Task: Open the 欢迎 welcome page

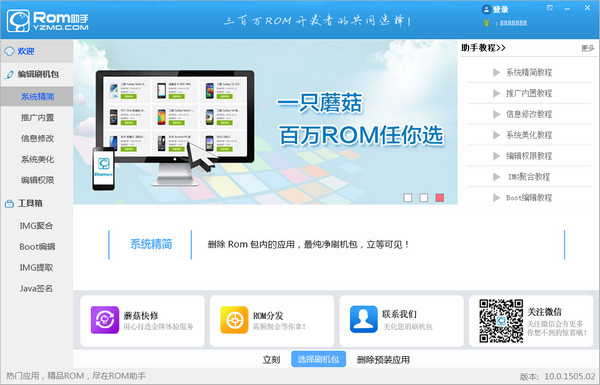Action: coord(37,51)
